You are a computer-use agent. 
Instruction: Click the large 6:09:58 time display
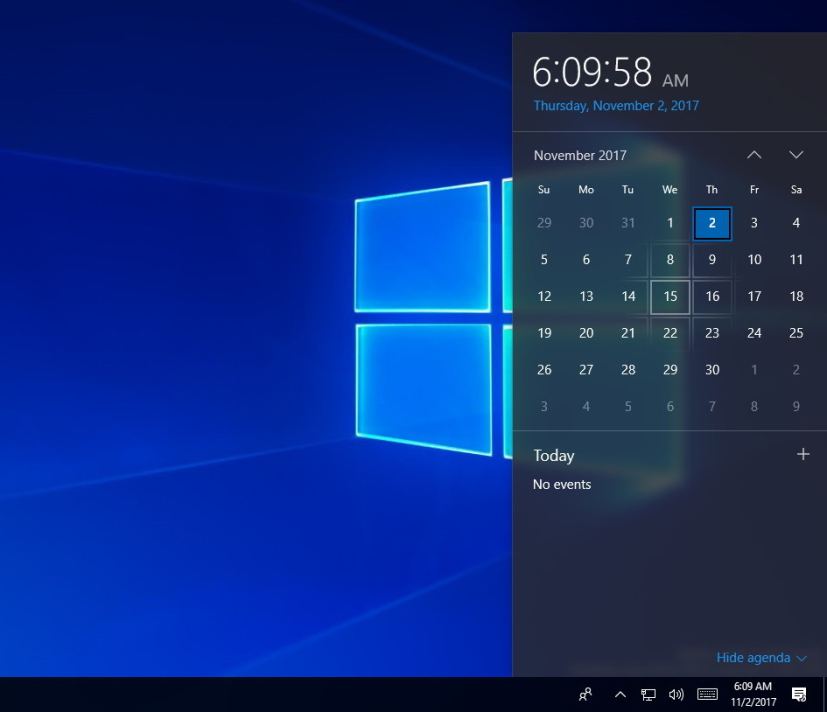[x=594, y=72]
